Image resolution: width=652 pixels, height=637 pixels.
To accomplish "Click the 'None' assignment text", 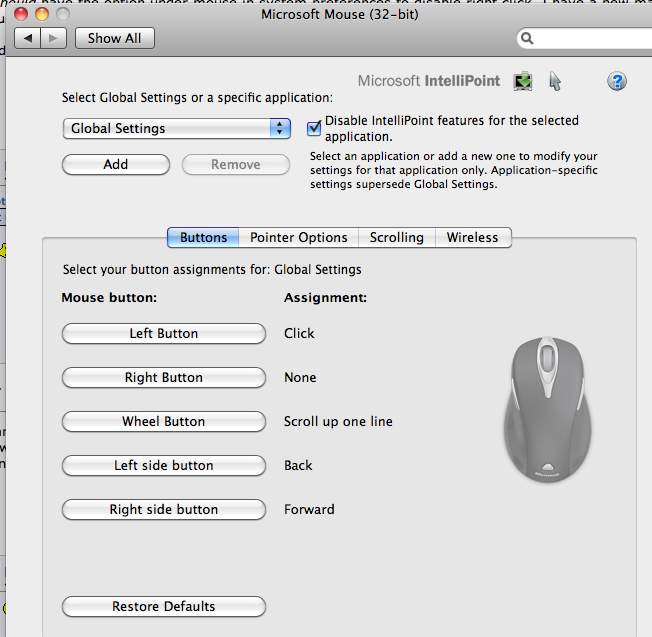I will (x=300, y=378).
